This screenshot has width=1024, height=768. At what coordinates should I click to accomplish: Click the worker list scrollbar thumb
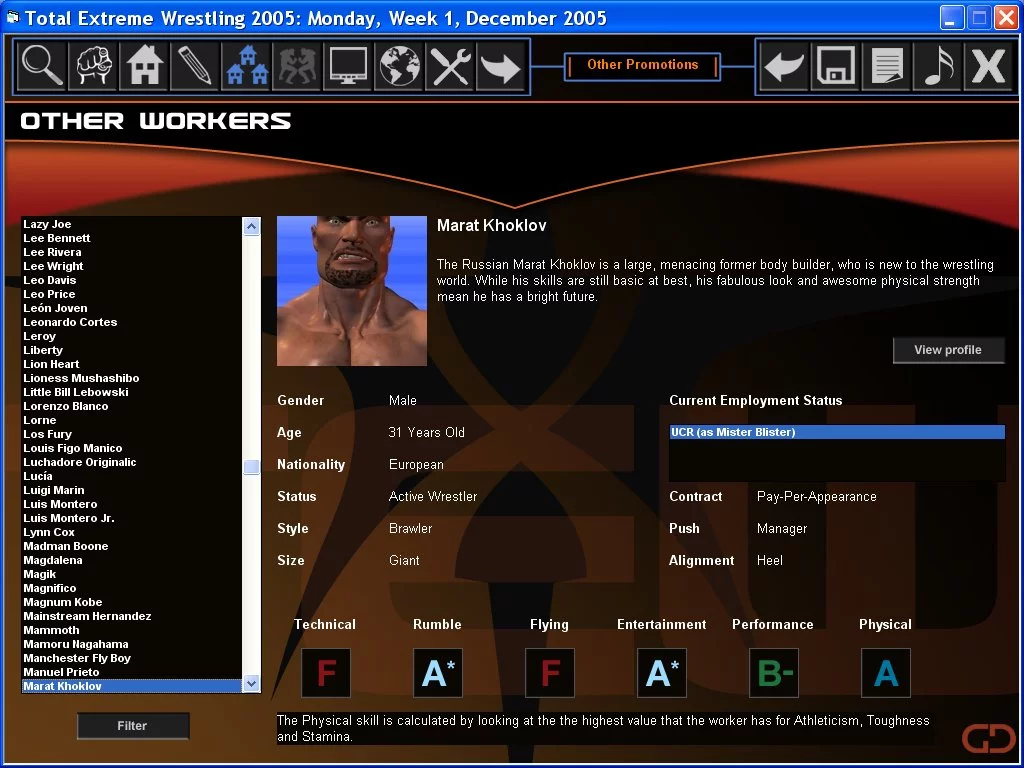pyautogui.click(x=251, y=467)
